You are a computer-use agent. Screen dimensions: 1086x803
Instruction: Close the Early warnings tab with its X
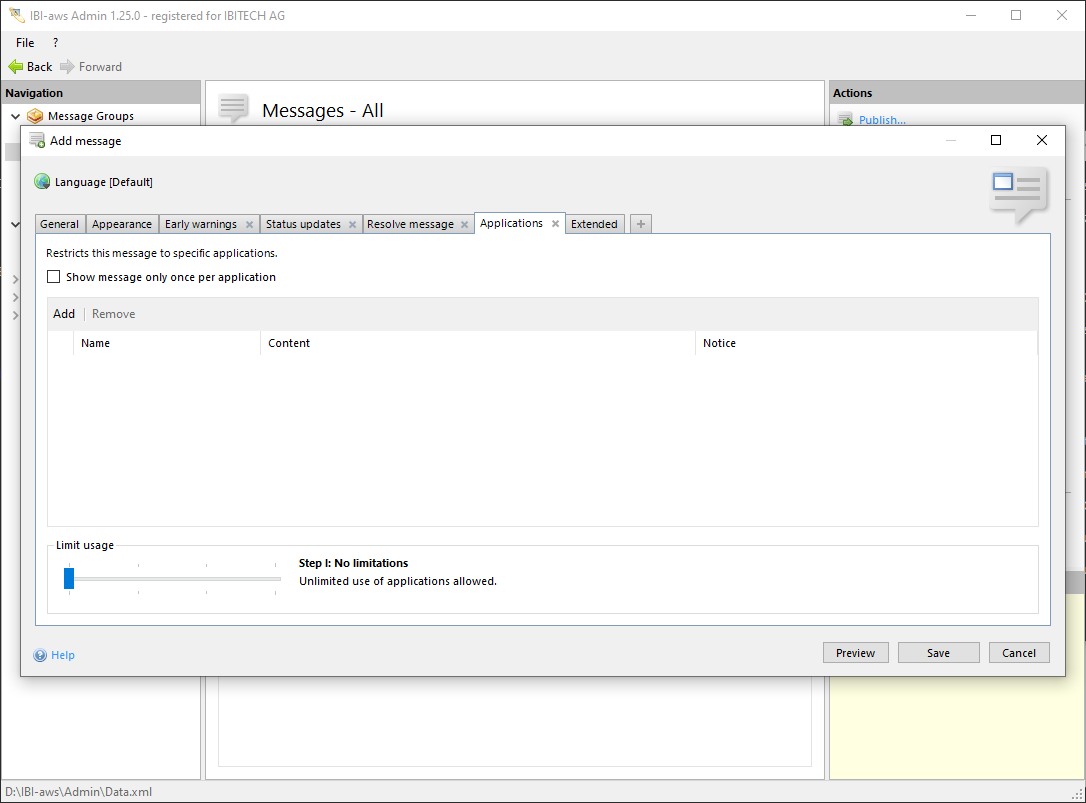[249, 225]
